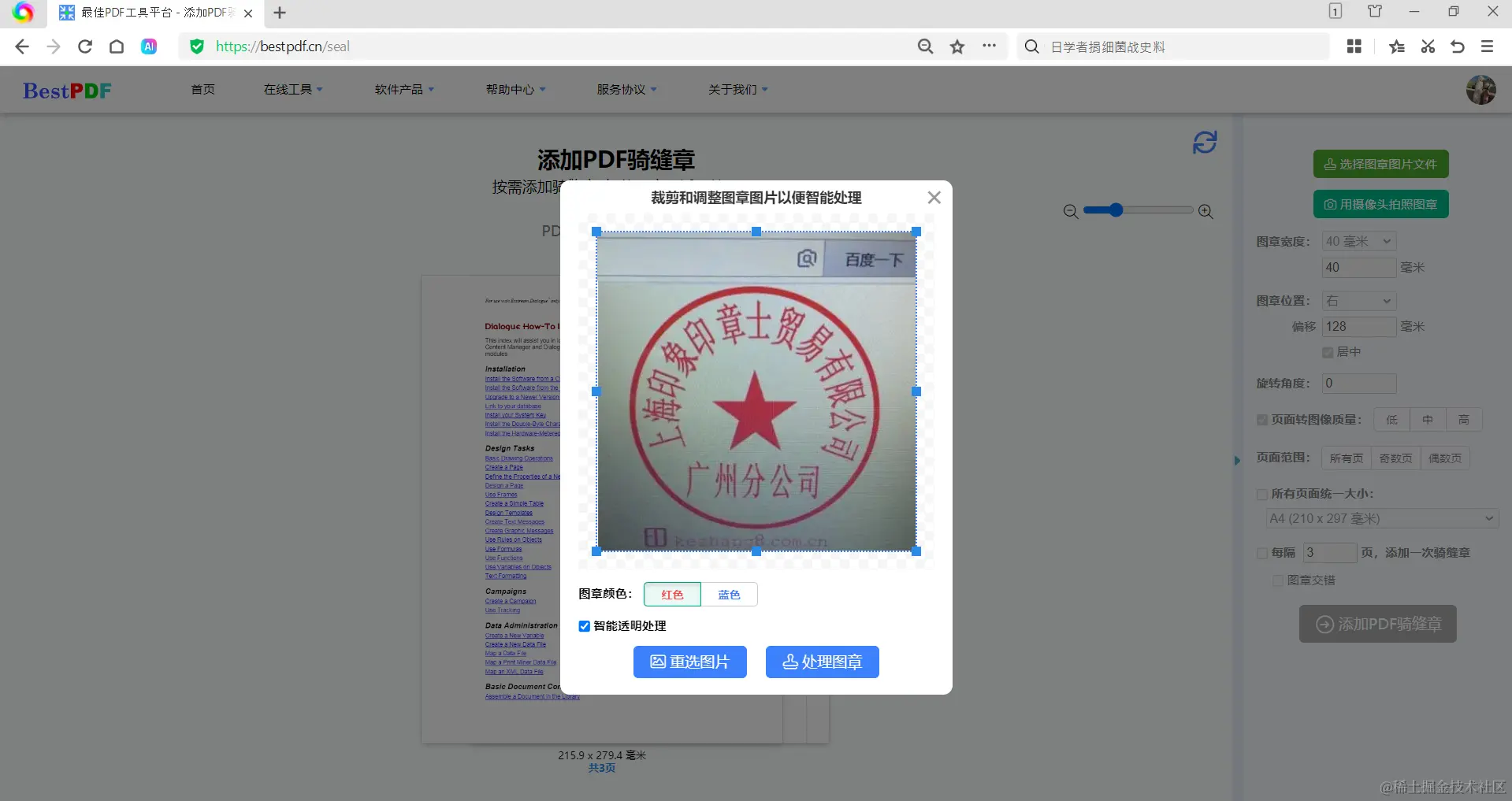Click the 旋转角度 input field
This screenshot has width=1512, height=801.
(1359, 384)
